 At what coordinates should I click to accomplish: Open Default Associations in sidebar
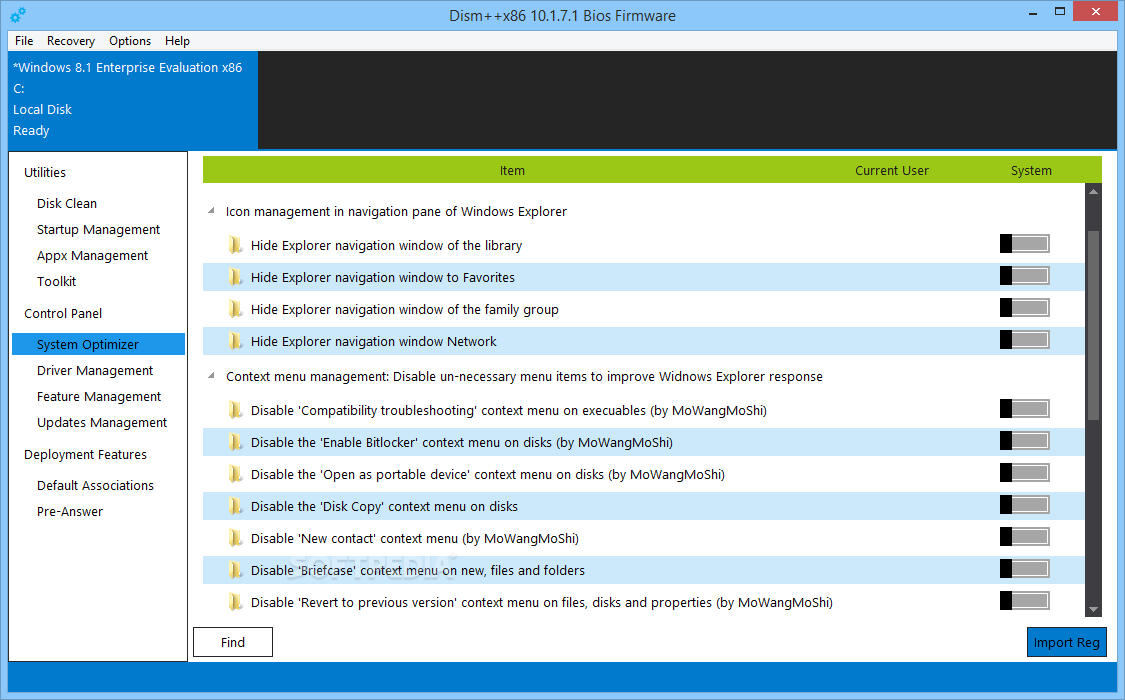point(95,486)
